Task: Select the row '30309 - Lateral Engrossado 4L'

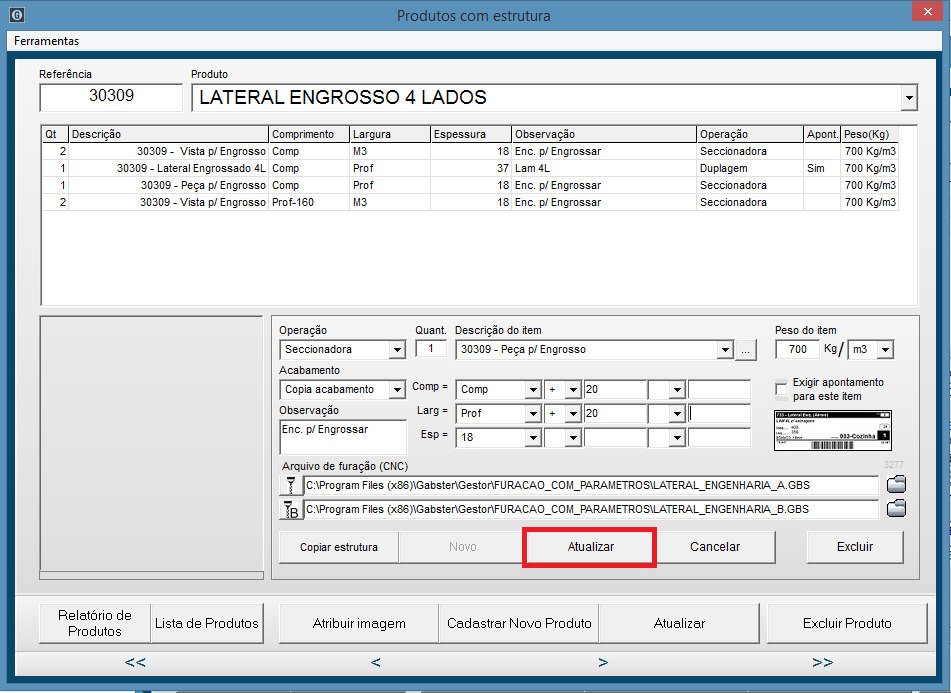Action: coord(470,169)
